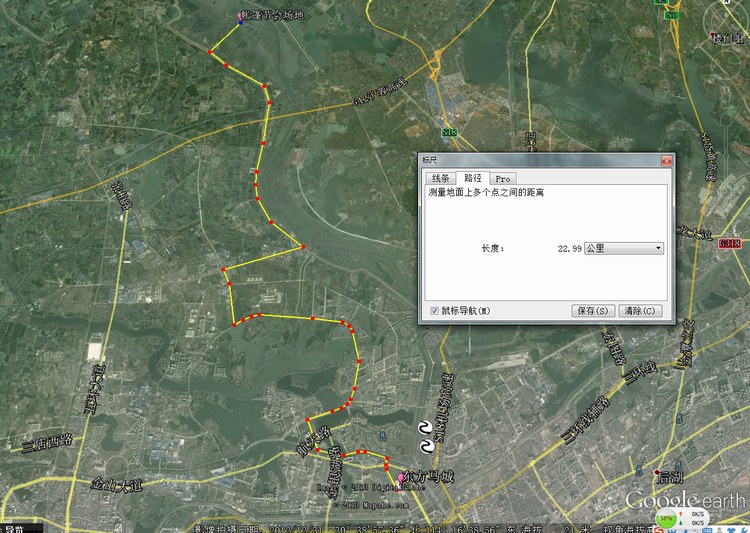Click the 后湖 place label
Viewport: 750px width, 533px height.
click(x=670, y=477)
